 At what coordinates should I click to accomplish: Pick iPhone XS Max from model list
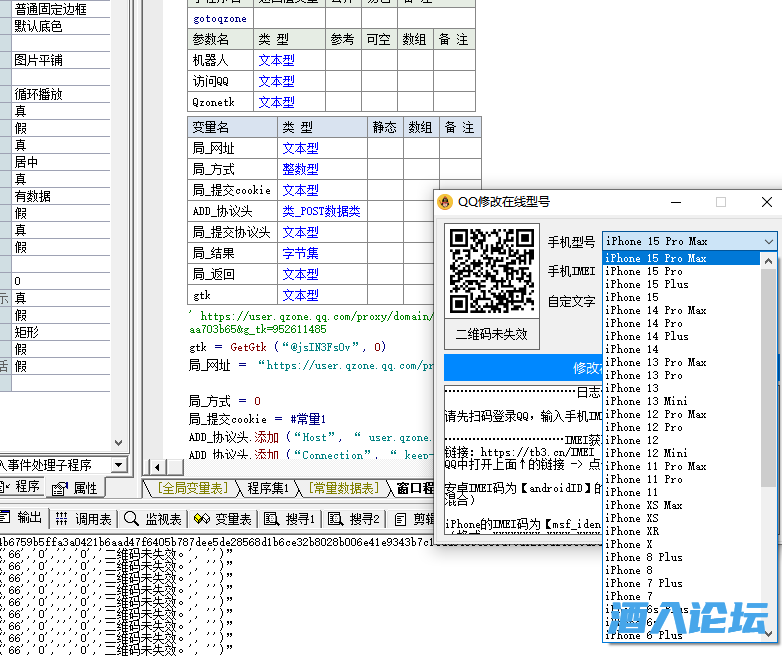click(643, 505)
